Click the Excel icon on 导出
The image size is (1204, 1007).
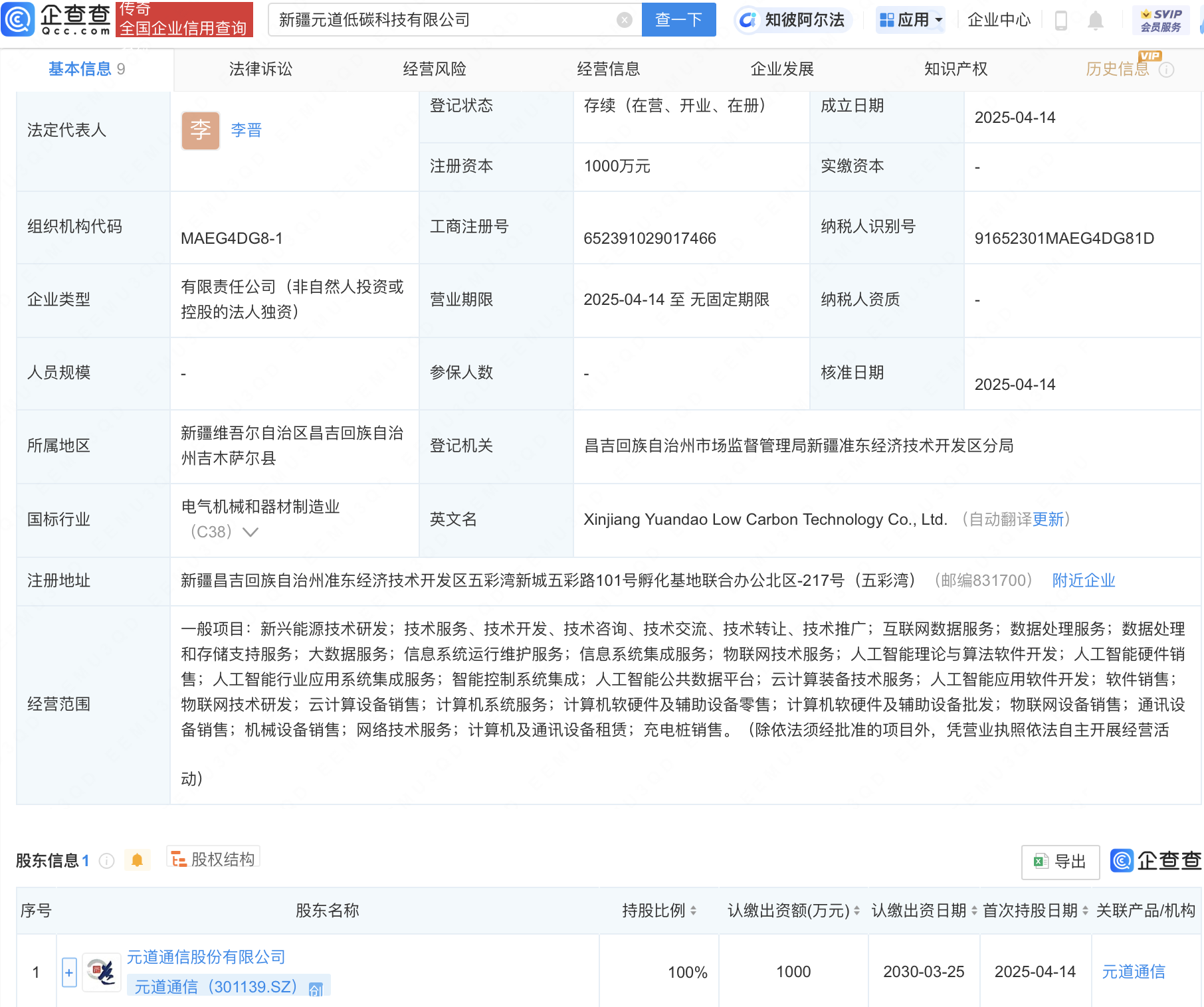pos(1041,862)
